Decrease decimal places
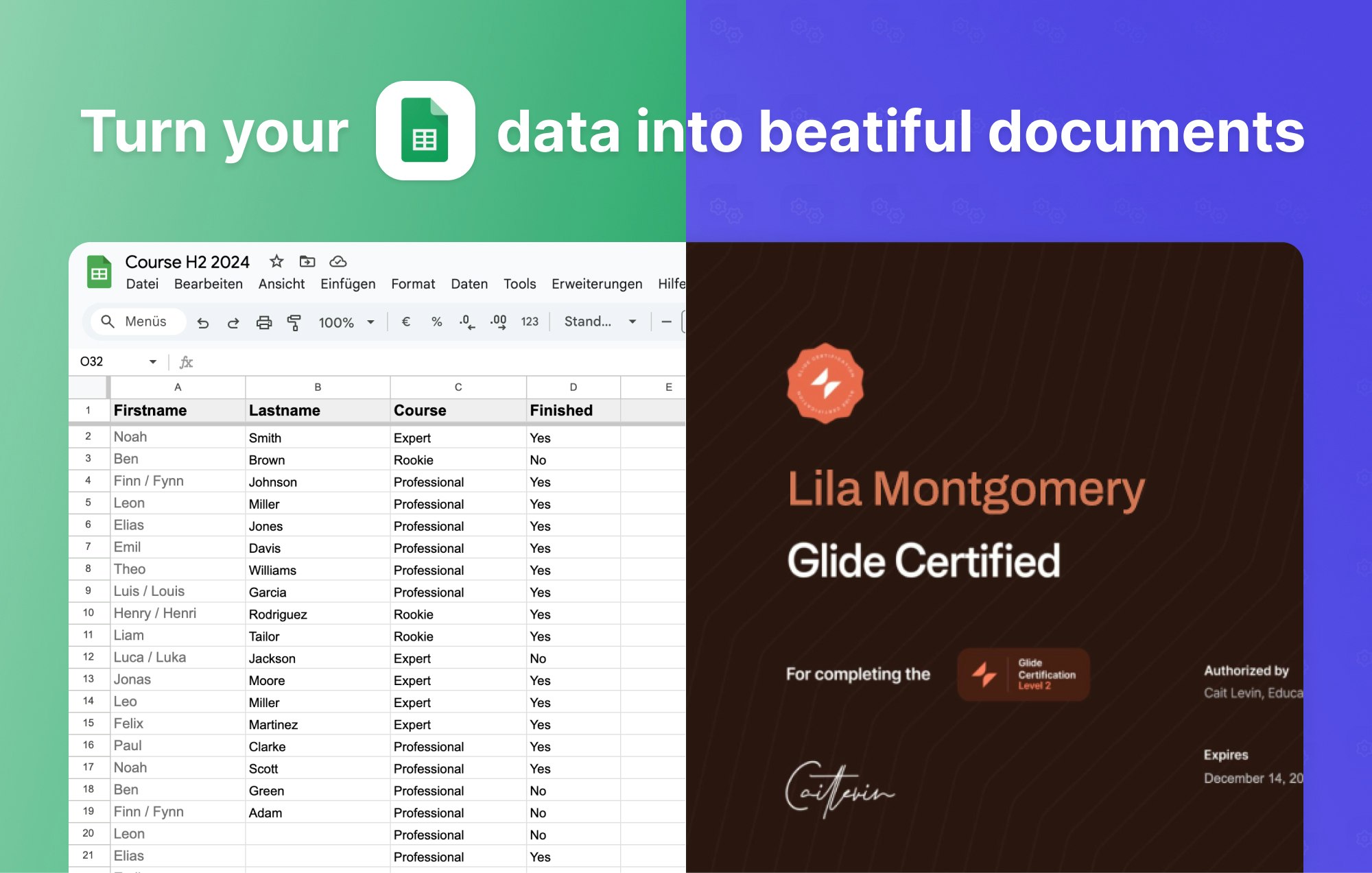The image size is (1372, 873). pos(467,322)
